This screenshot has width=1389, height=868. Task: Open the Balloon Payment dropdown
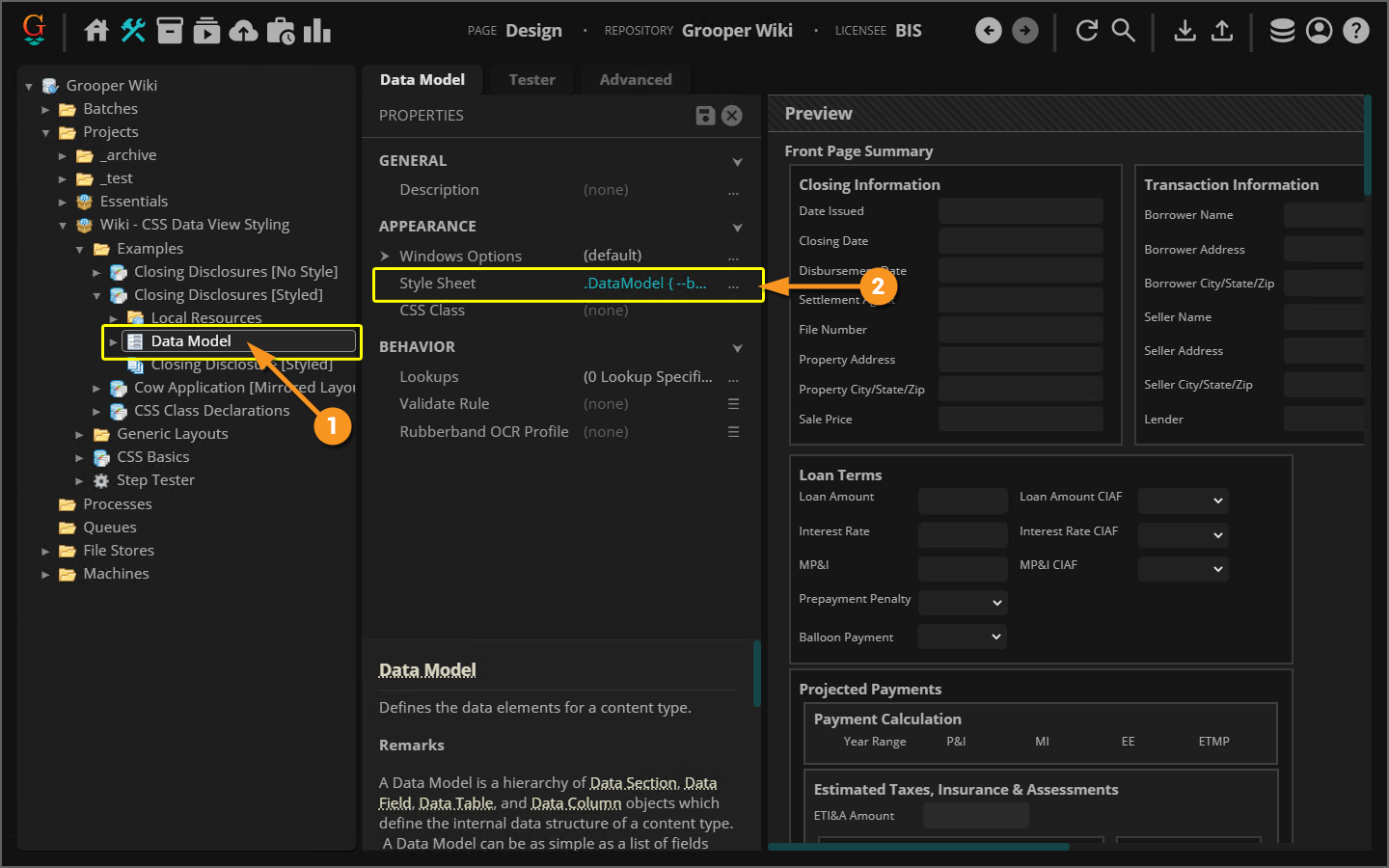962,637
